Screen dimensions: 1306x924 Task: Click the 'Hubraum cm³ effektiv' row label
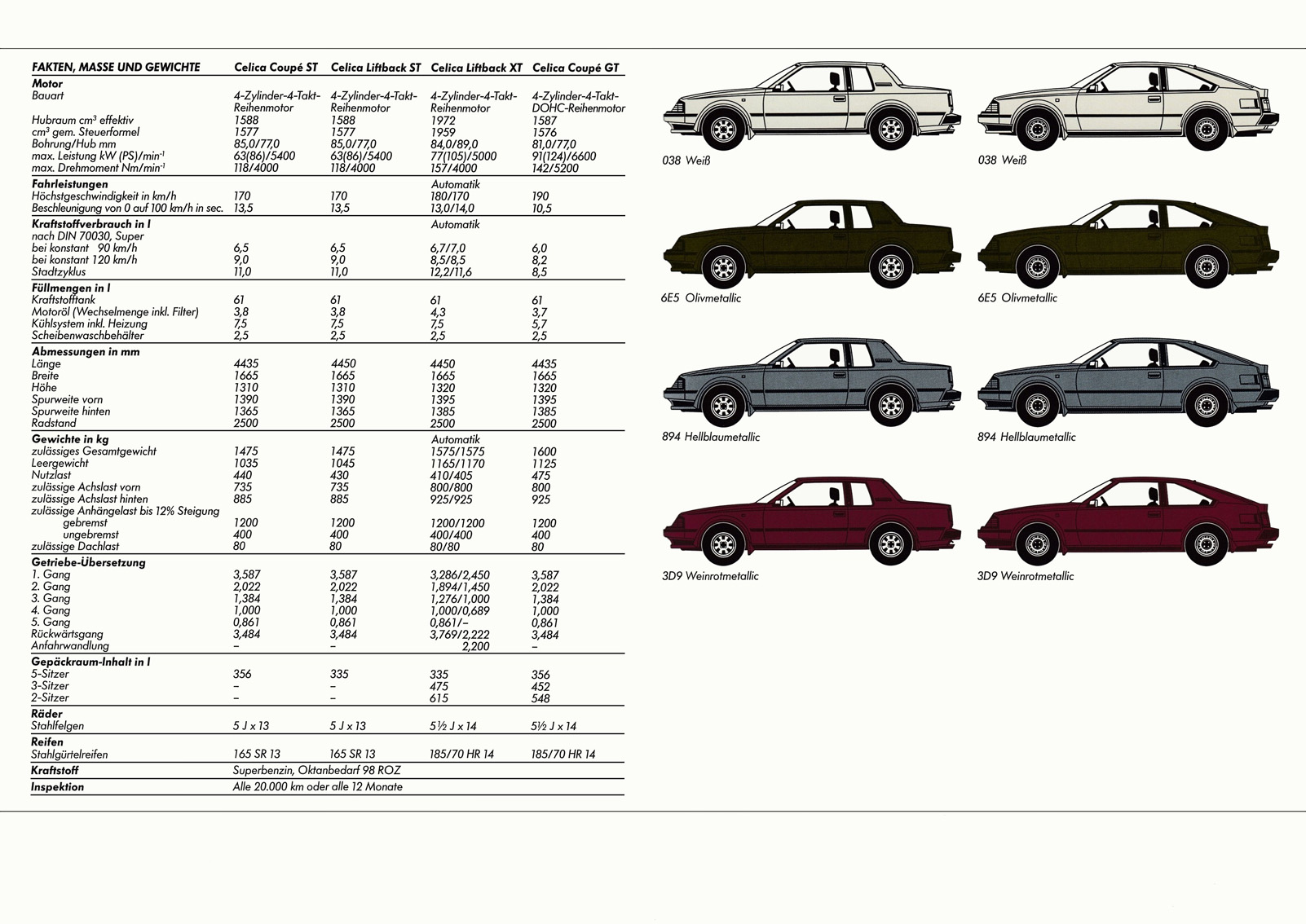click(x=82, y=120)
